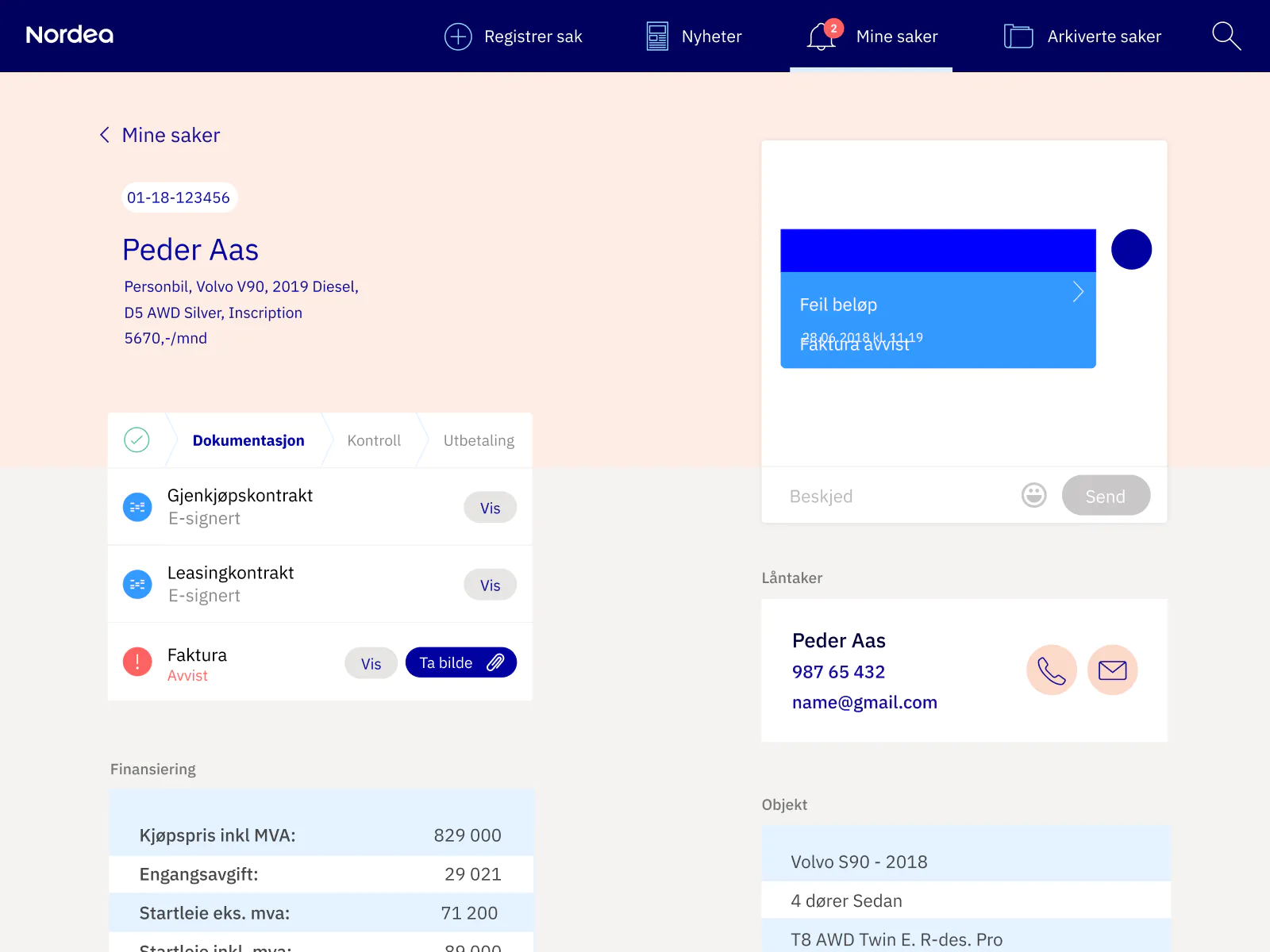Open the Arkiverte saker folder icon
The height and width of the screenshot is (952, 1270).
pos(1018,36)
